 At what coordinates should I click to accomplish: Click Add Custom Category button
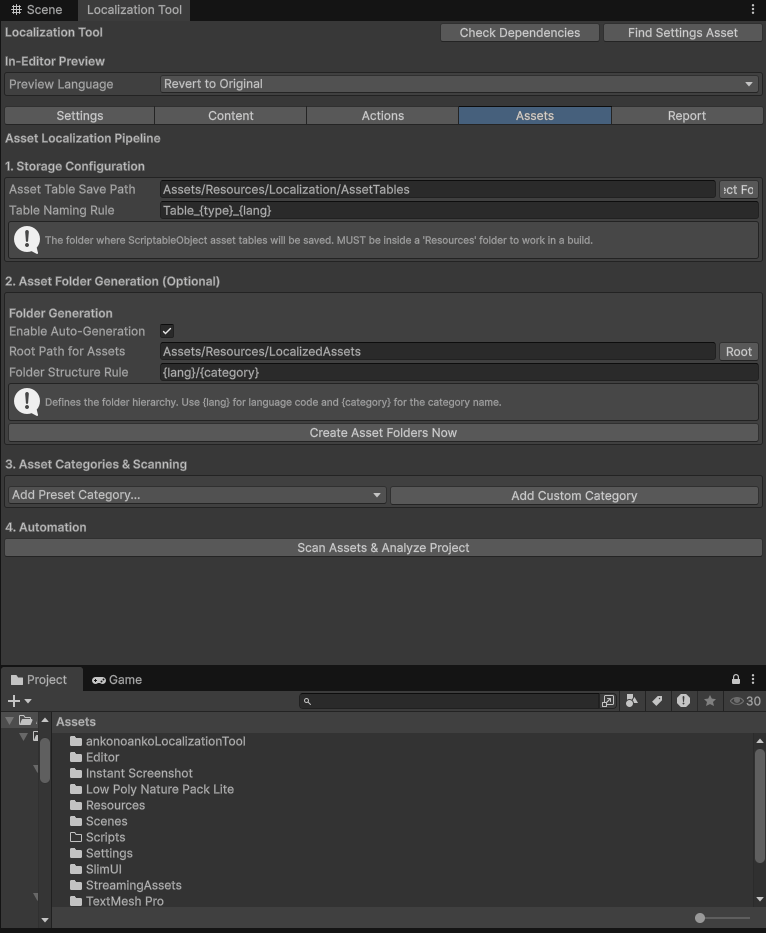(x=574, y=496)
